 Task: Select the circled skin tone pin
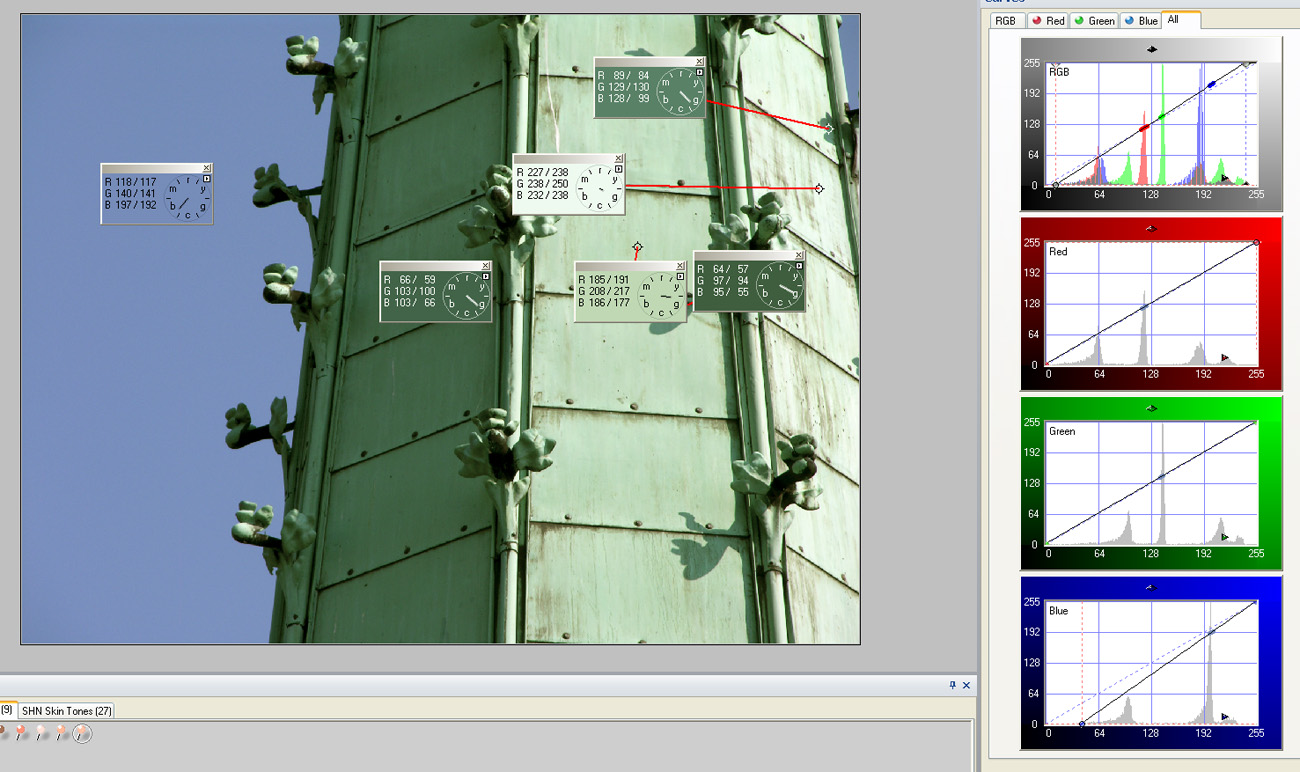pyautogui.click(x=82, y=734)
